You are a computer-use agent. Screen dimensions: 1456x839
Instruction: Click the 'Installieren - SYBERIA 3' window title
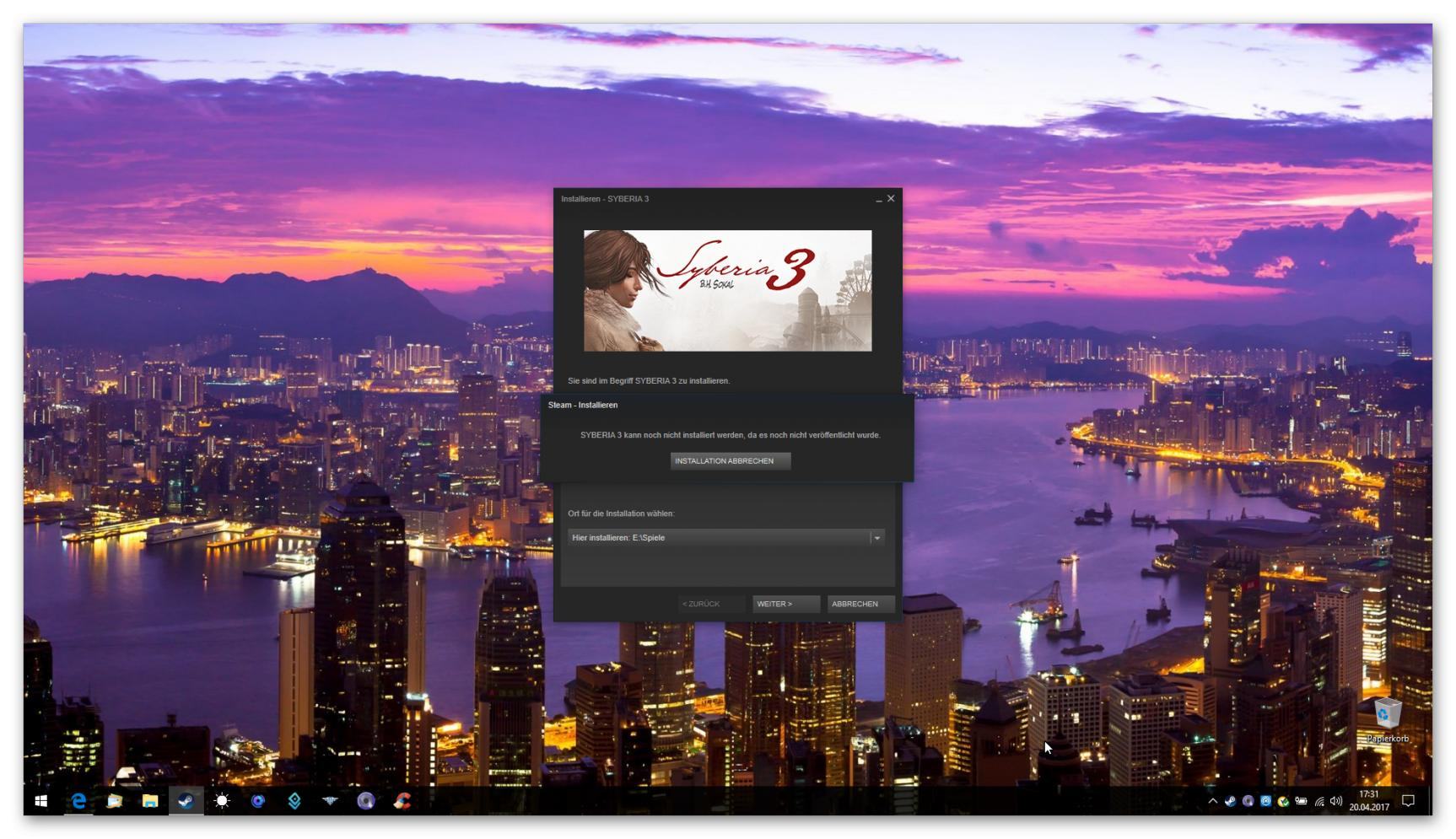pyautogui.click(x=605, y=199)
